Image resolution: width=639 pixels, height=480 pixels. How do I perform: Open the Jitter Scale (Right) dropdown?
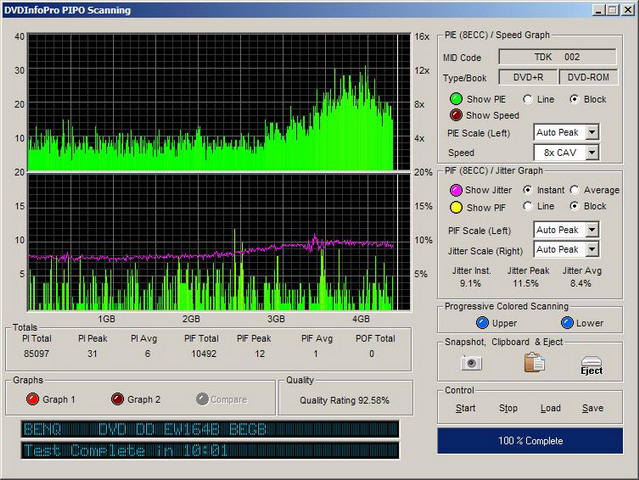coord(592,249)
